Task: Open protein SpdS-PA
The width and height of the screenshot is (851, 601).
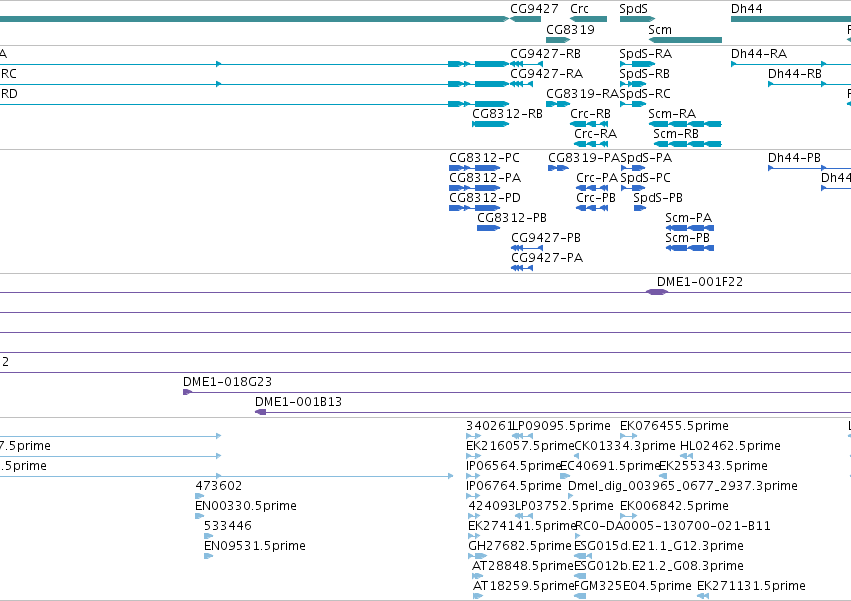Action: (646, 158)
